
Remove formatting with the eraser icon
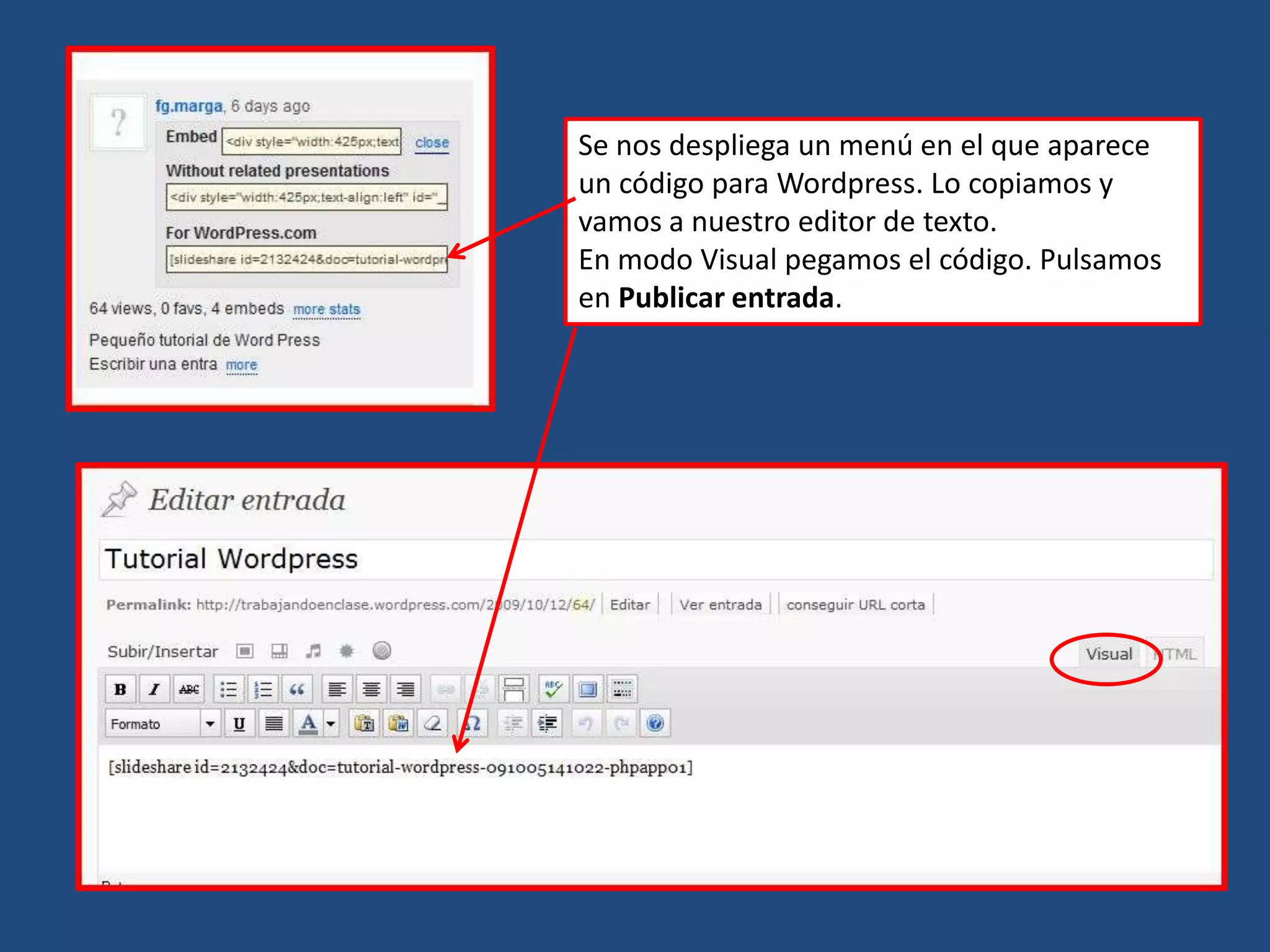(x=433, y=723)
